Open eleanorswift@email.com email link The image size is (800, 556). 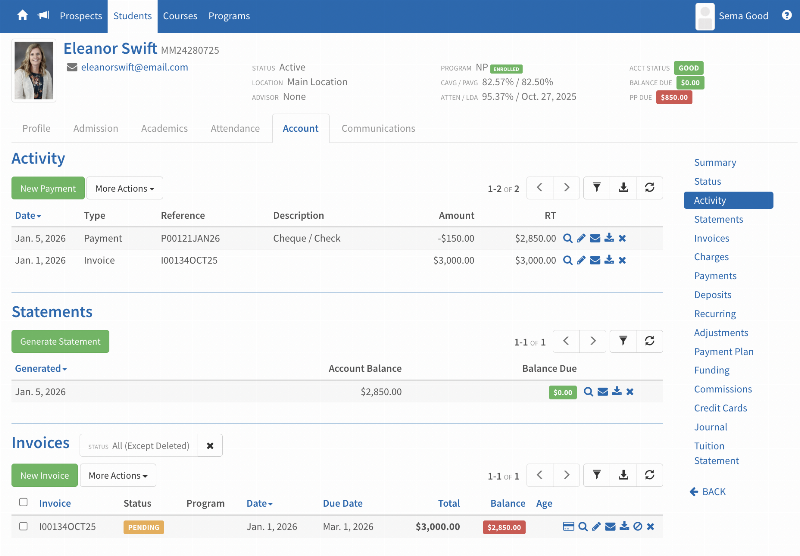[x=134, y=67]
